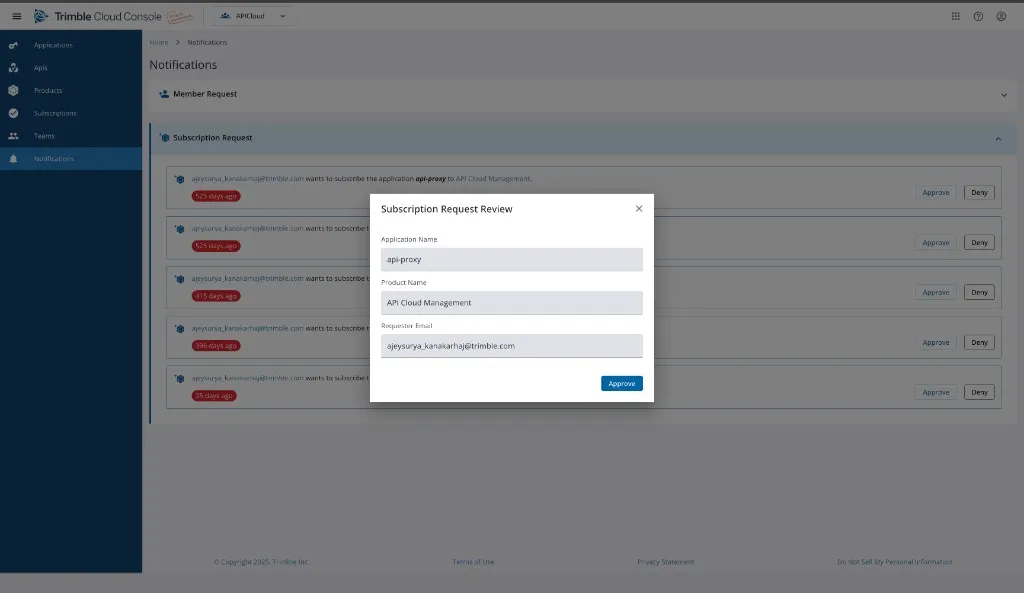Image resolution: width=1024 pixels, height=593 pixels.
Task: Click the Teams people icon
Action: (13, 136)
